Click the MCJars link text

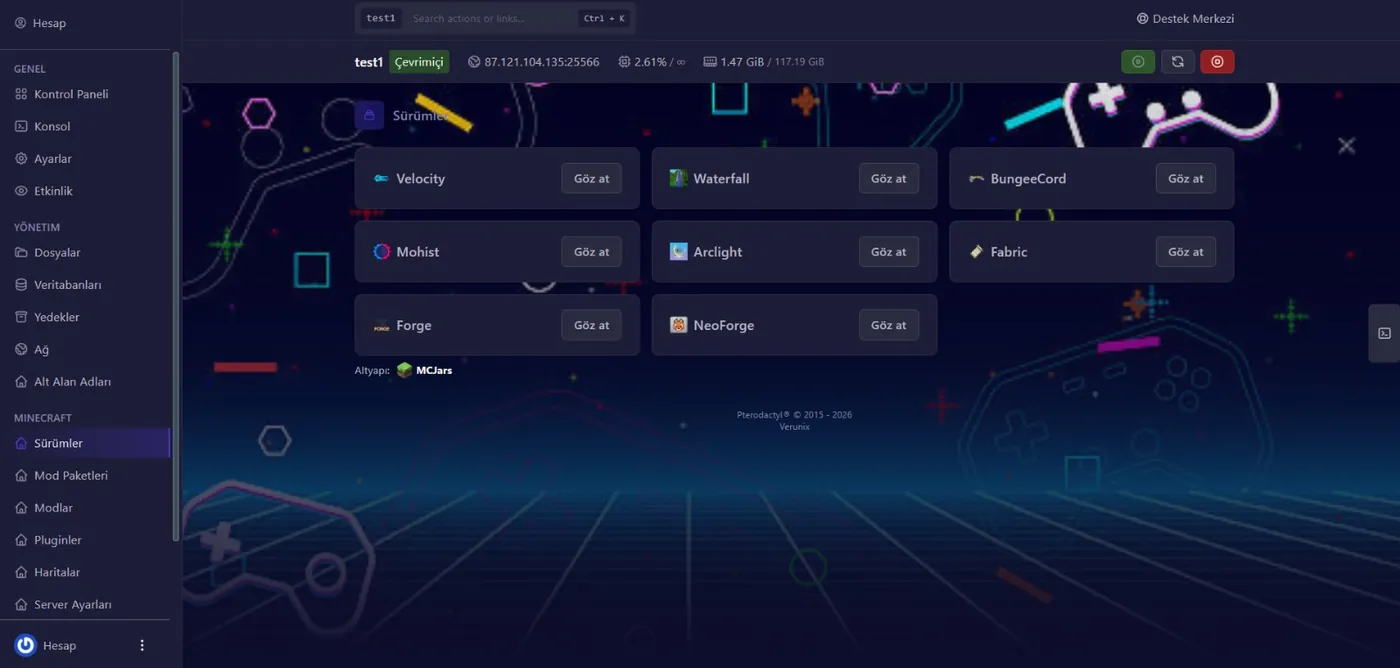pyautogui.click(x=434, y=371)
